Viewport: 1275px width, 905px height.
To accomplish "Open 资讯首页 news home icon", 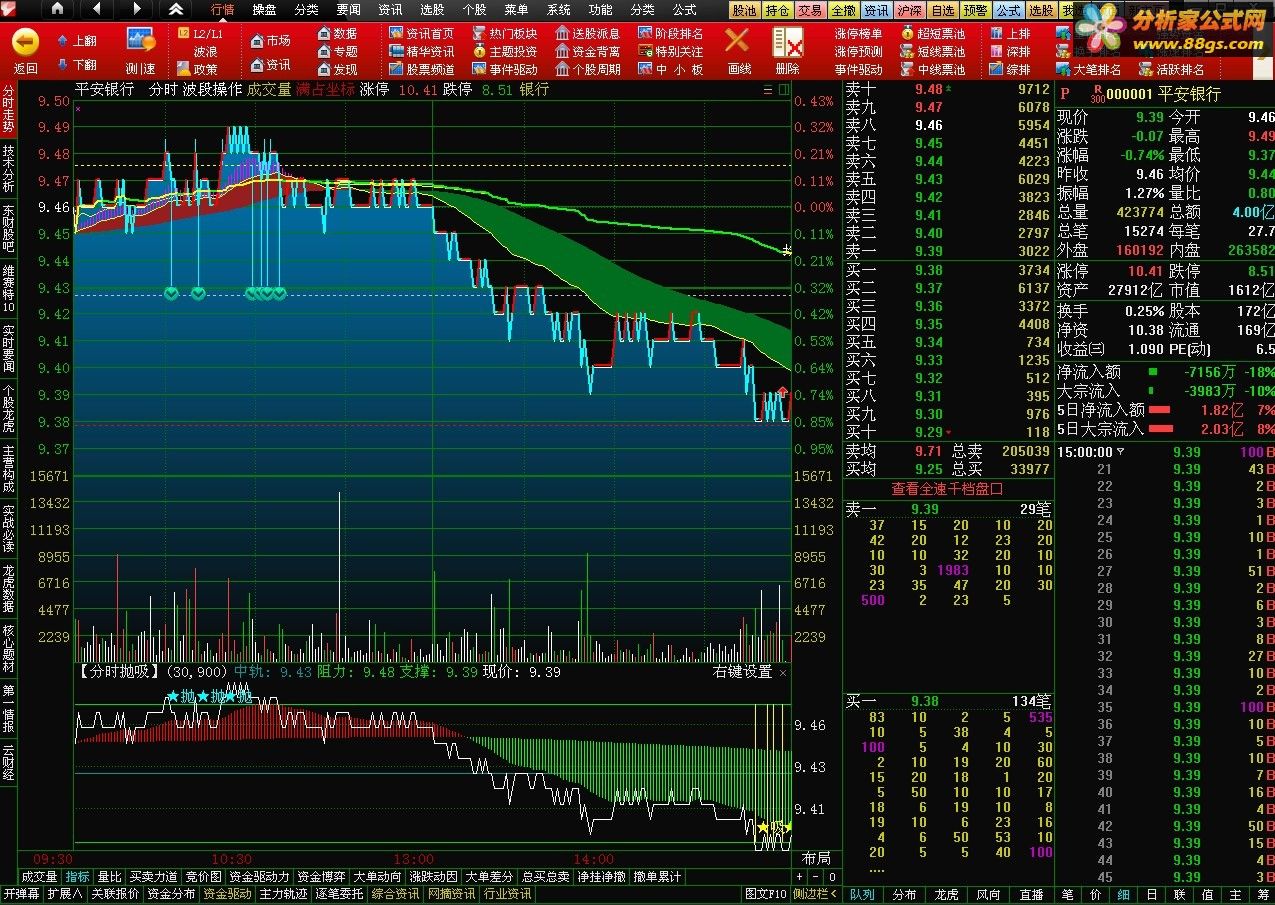I will 396,33.
